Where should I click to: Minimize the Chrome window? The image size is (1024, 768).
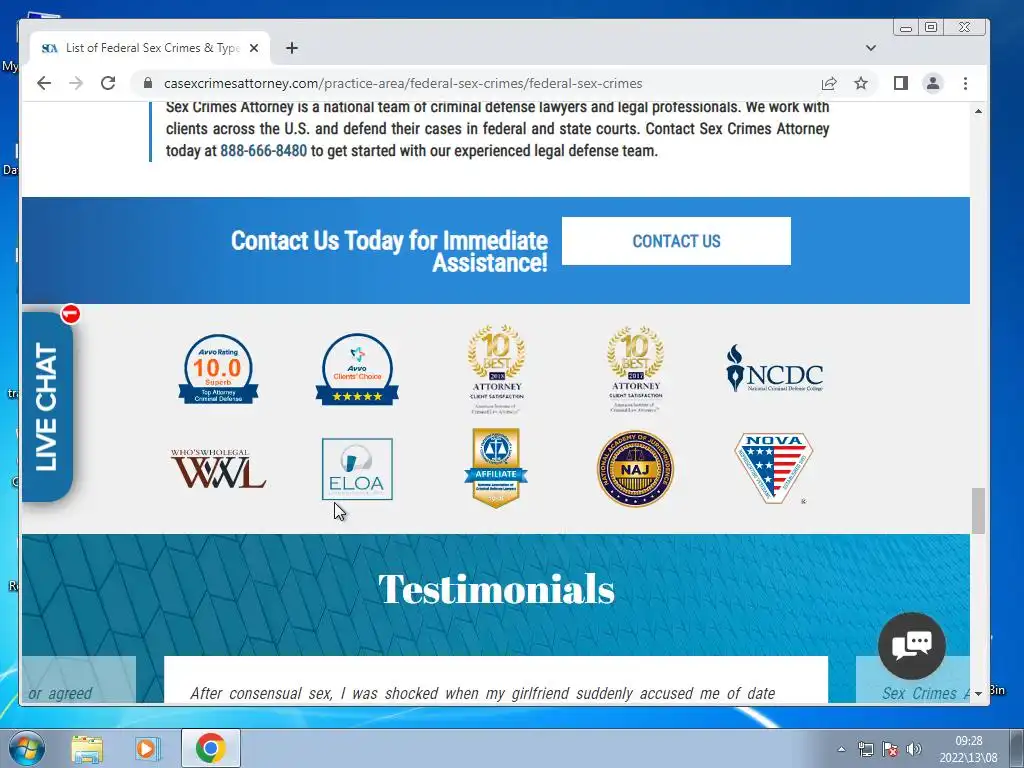click(x=906, y=27)
